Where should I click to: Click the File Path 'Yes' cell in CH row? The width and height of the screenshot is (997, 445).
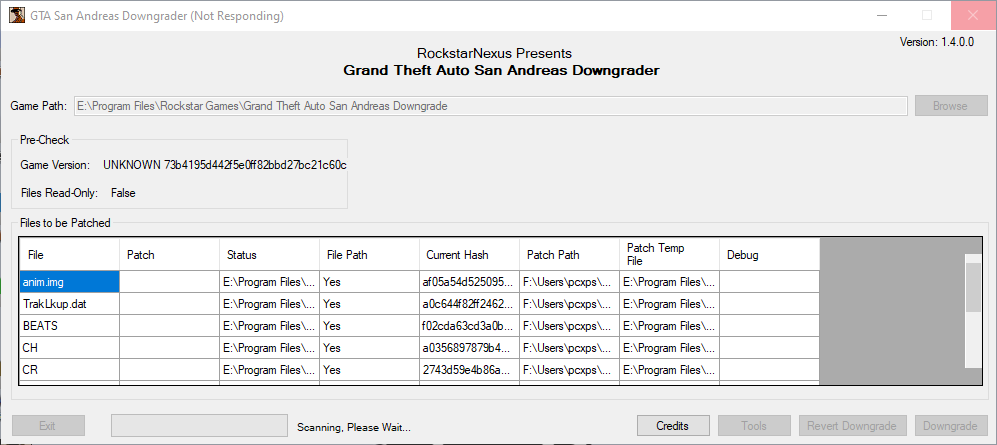[x=369, y=348]
